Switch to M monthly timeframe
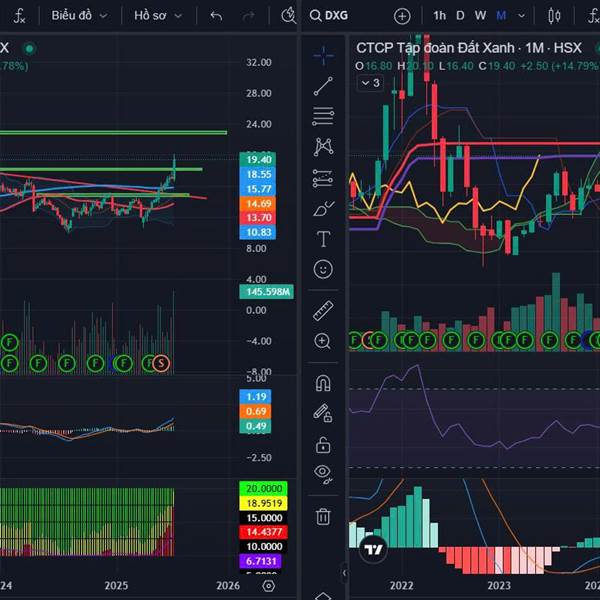The image size is (600, 600). pos(501,16)
